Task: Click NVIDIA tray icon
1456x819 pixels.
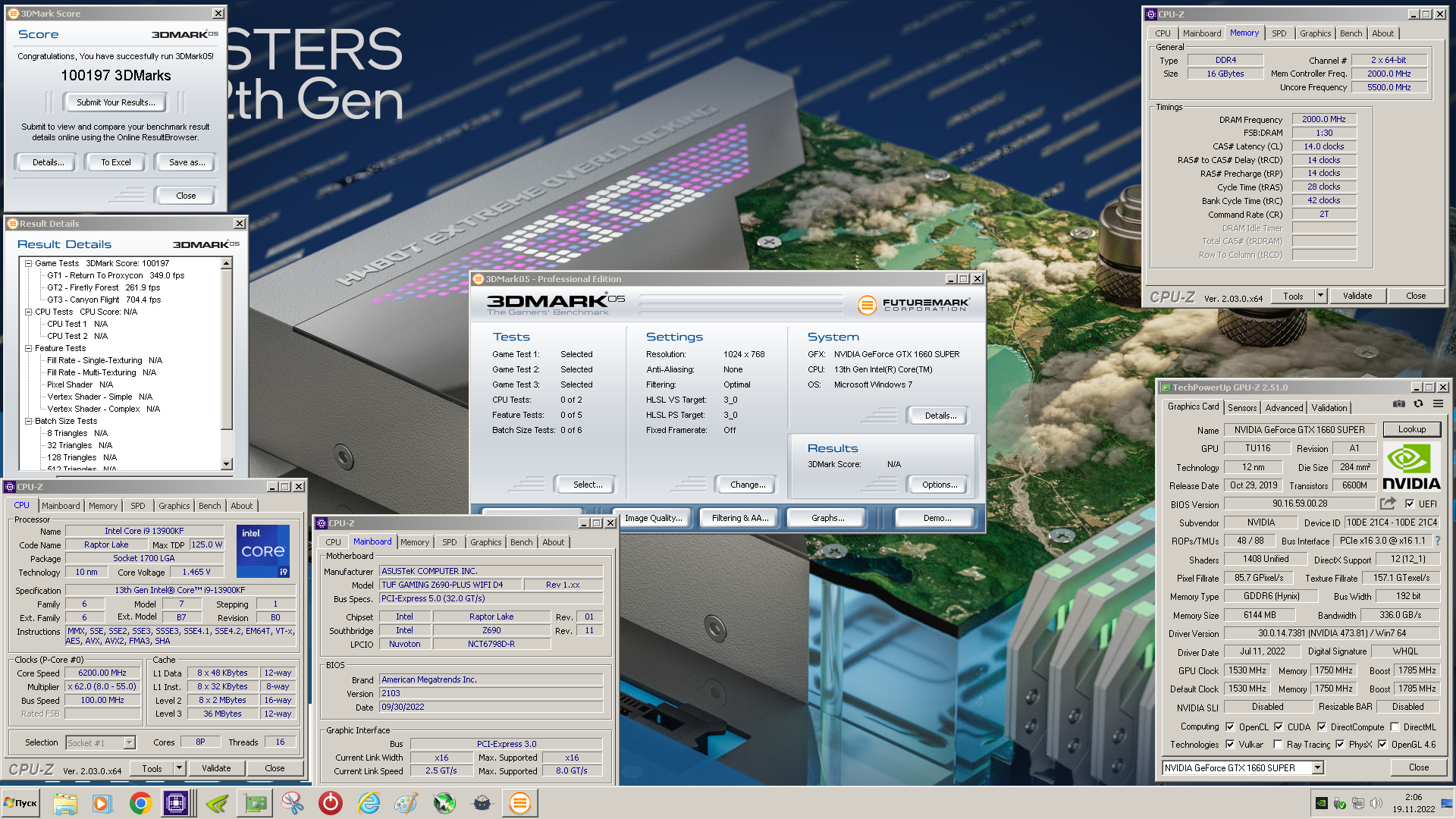Action: coord(1321,803)
